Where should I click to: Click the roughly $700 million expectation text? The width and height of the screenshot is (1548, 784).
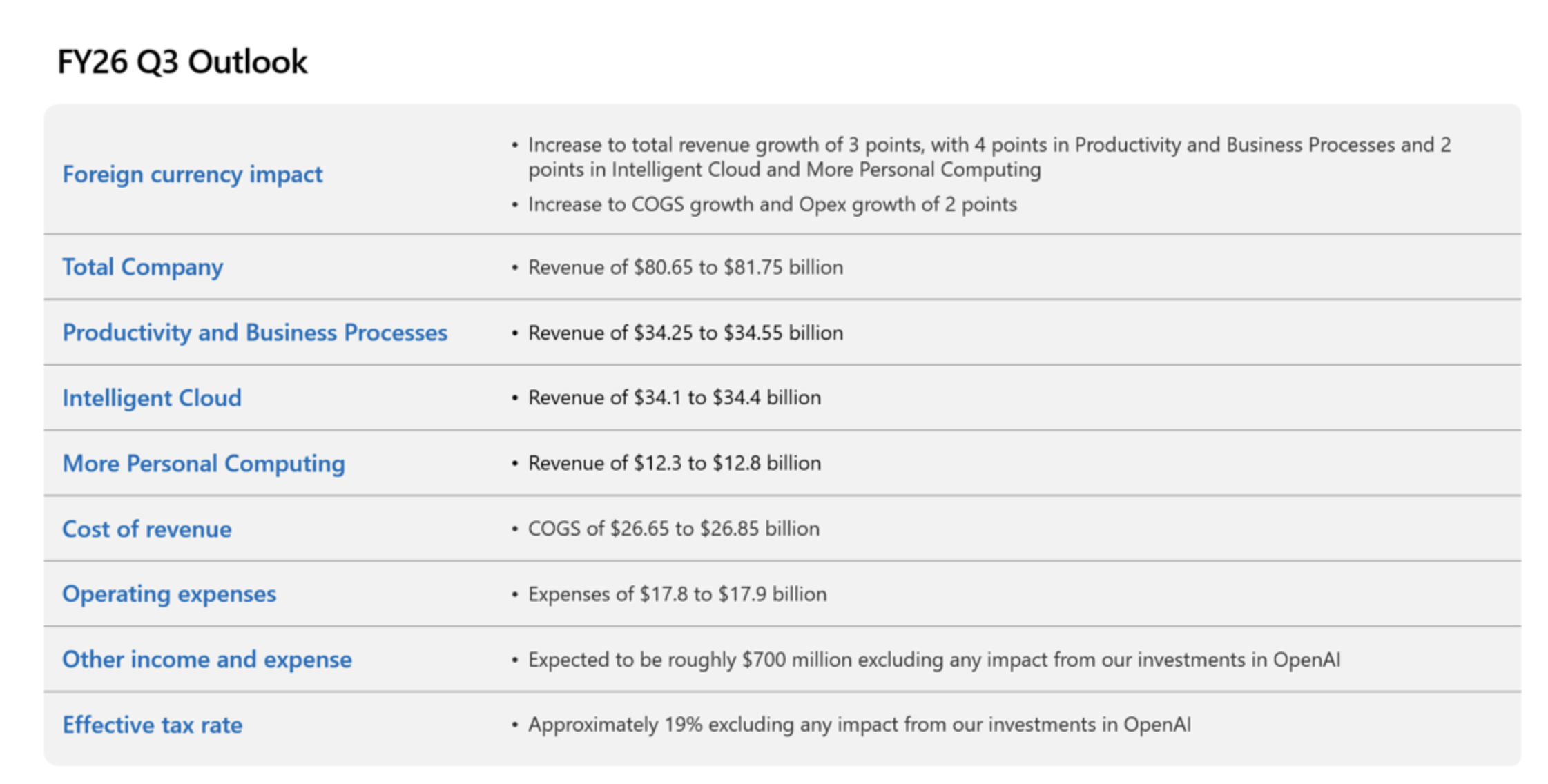pyautogui.click(x=933, y=660)
